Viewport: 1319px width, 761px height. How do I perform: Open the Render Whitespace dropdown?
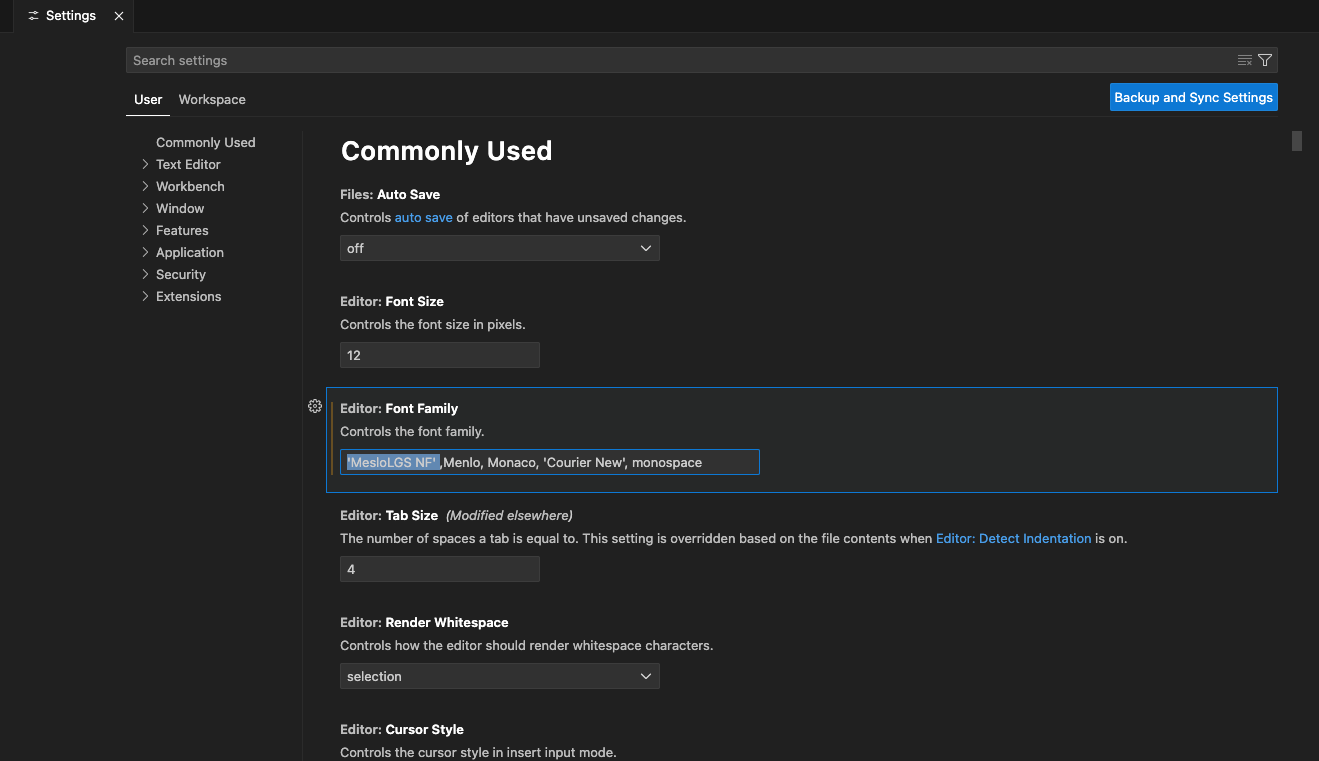coord(500,676)
